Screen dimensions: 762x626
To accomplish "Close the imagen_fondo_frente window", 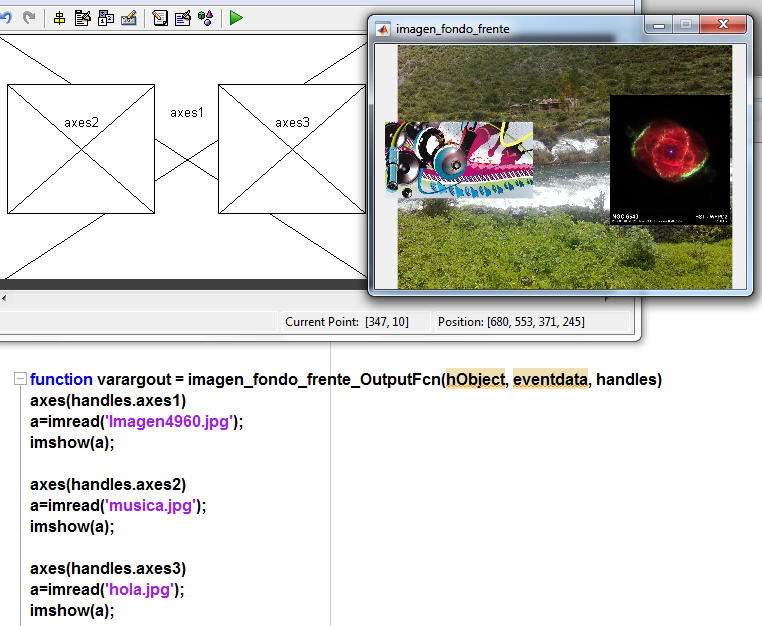I will [723, 24].
